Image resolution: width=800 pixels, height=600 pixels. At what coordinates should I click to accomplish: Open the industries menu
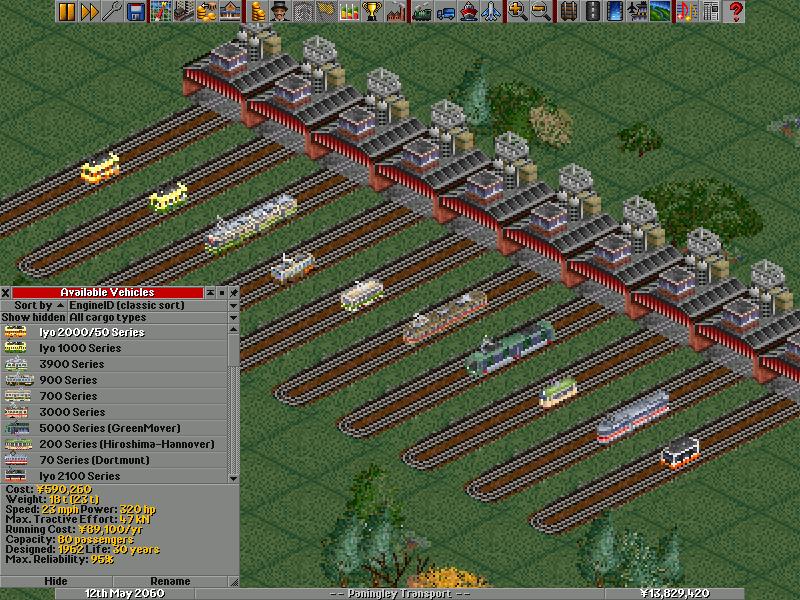pyautogui.click(x=395, y=11)
